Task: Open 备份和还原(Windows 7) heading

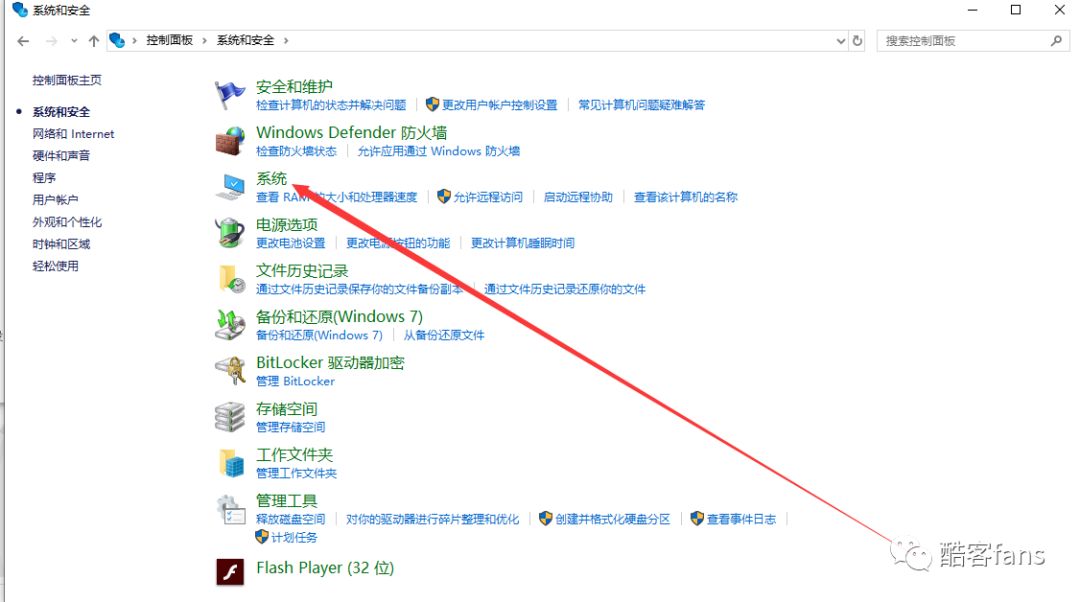Action: pos(339,317)
